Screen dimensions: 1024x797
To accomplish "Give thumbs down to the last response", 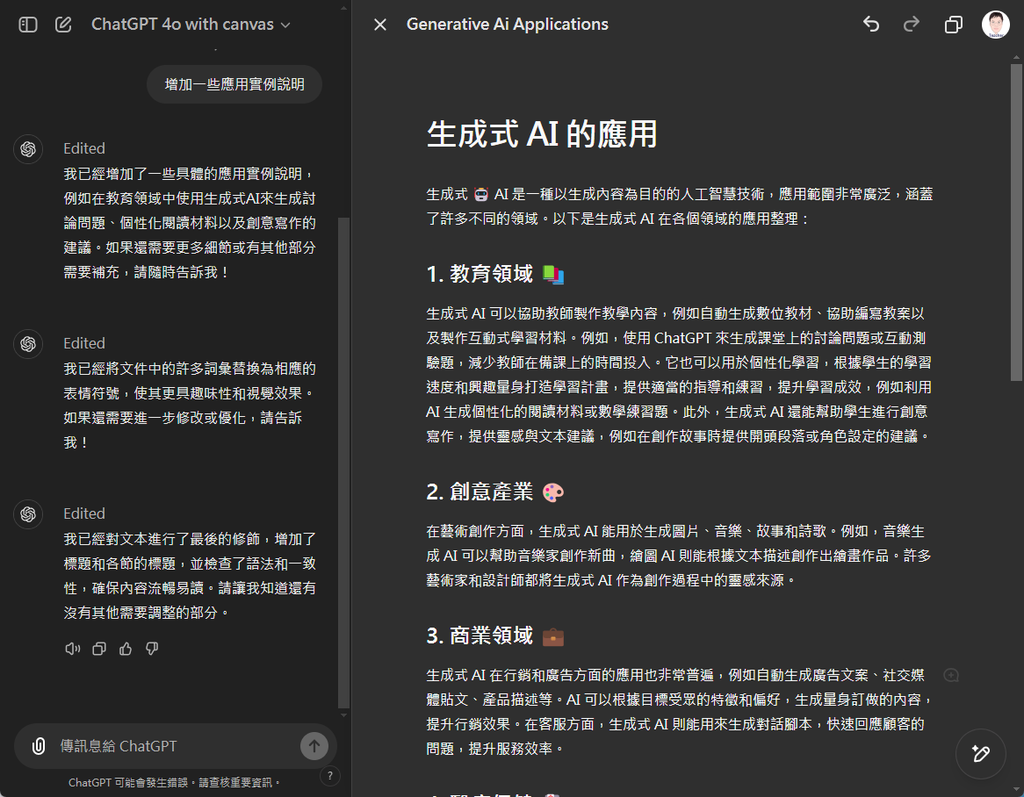I will pos(152,649).
